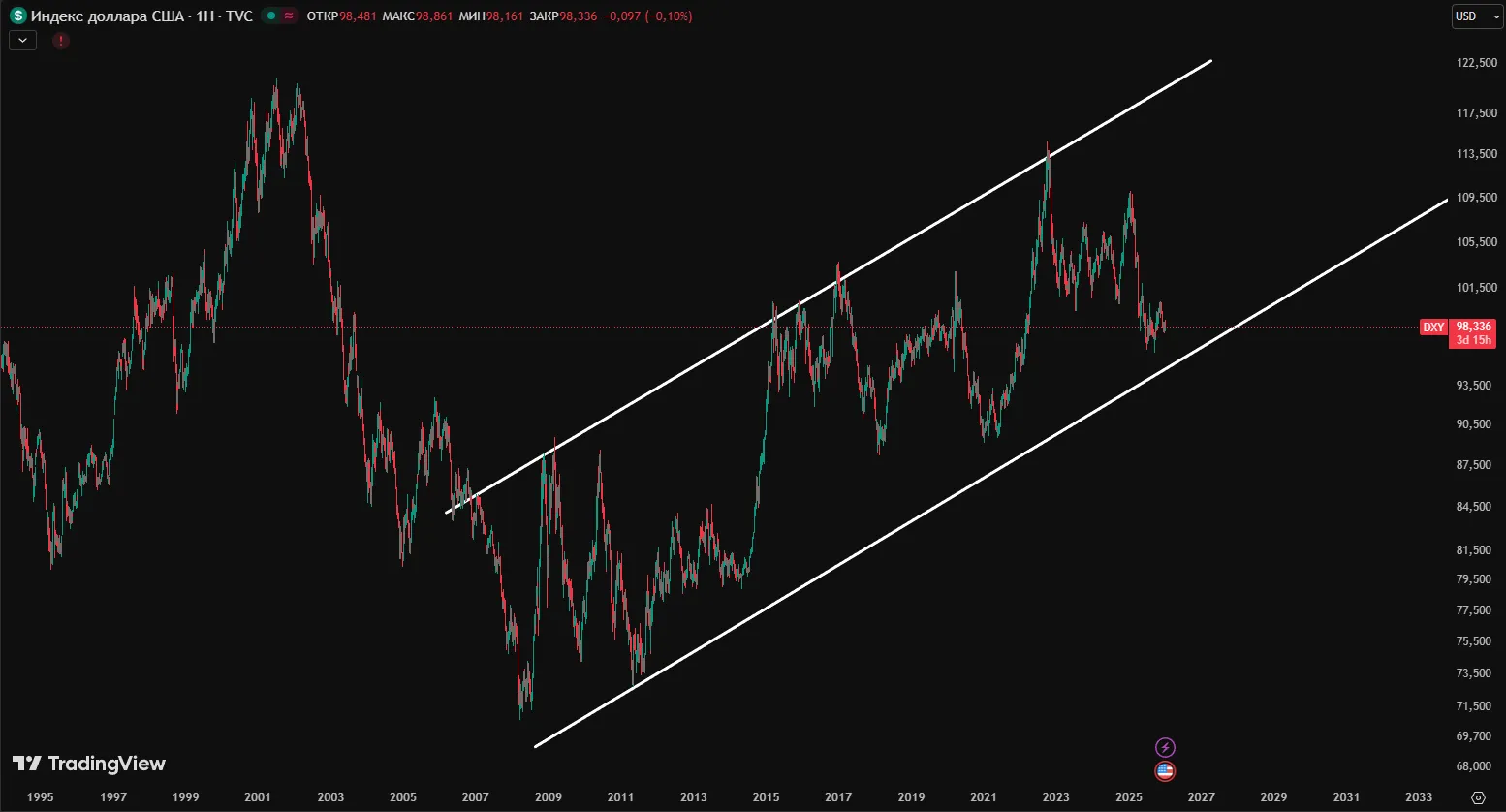Viewport: 1506px width, 812px height.
Task: Click the 2027 label on time axis
Action: [x=1201, y=797]
